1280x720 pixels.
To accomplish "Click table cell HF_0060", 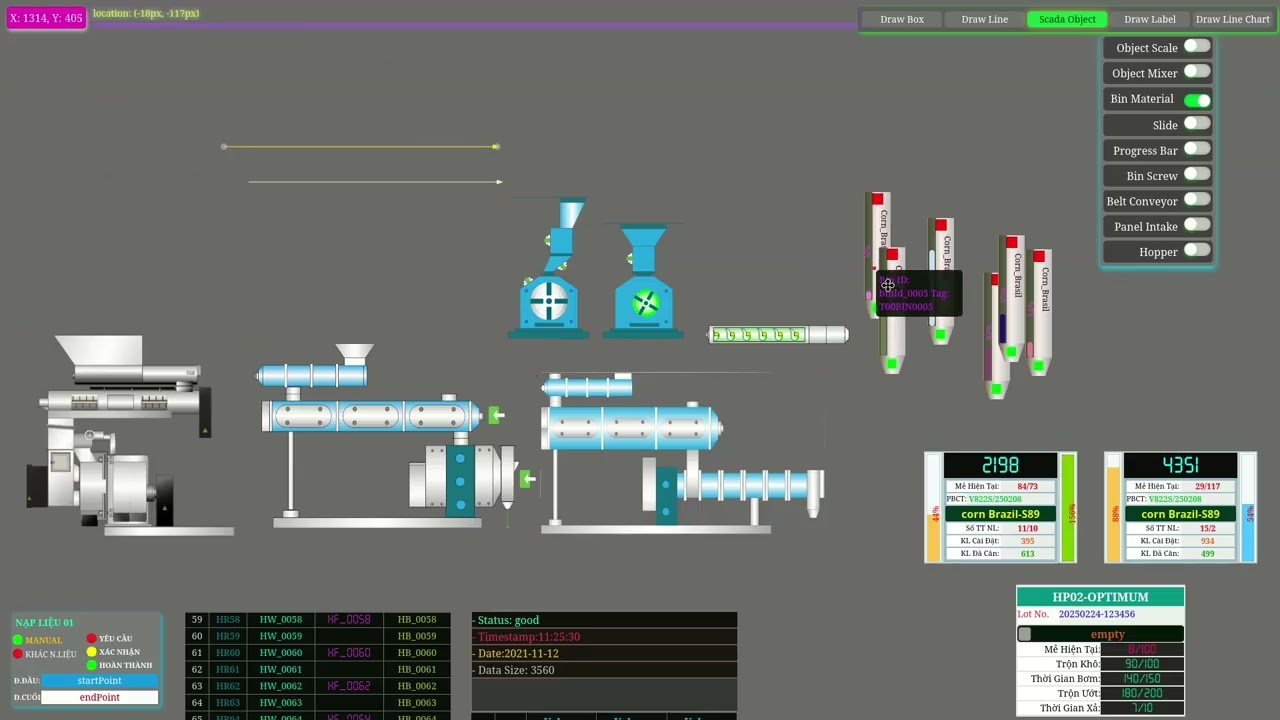I will (349, 653).
